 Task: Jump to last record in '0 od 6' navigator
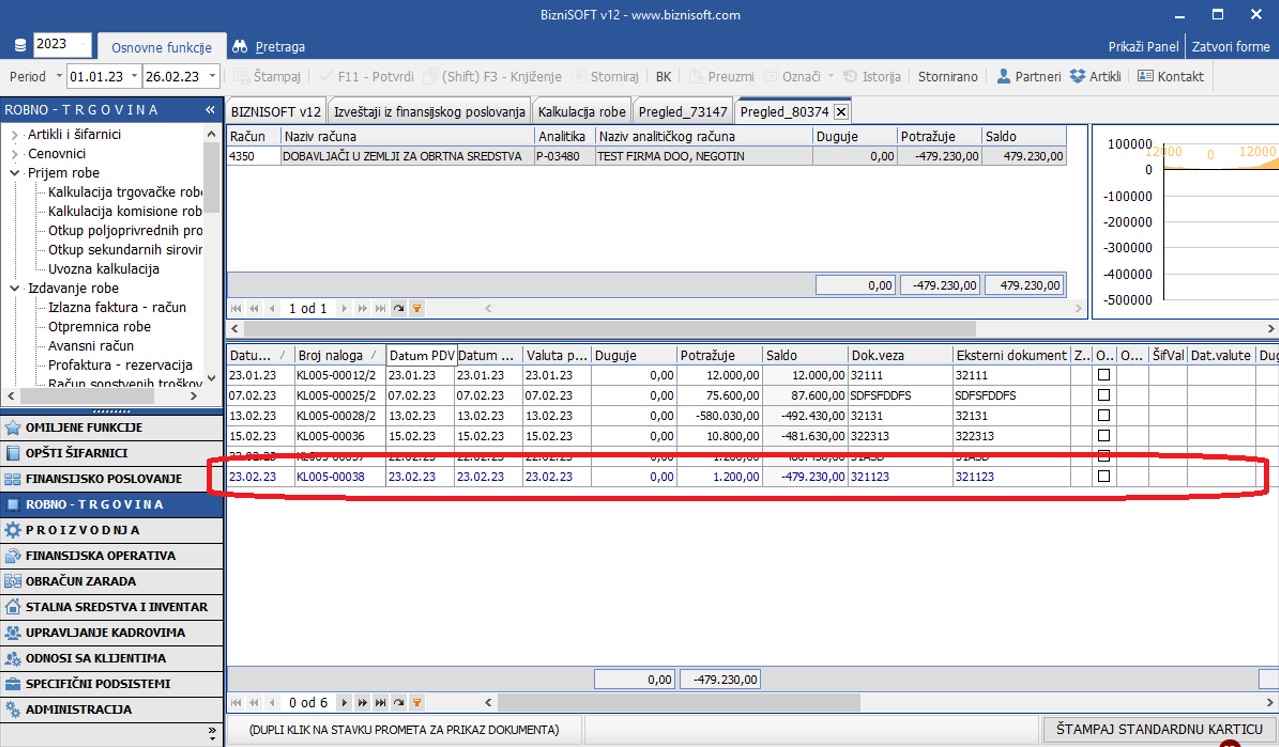tap(381, 703)
